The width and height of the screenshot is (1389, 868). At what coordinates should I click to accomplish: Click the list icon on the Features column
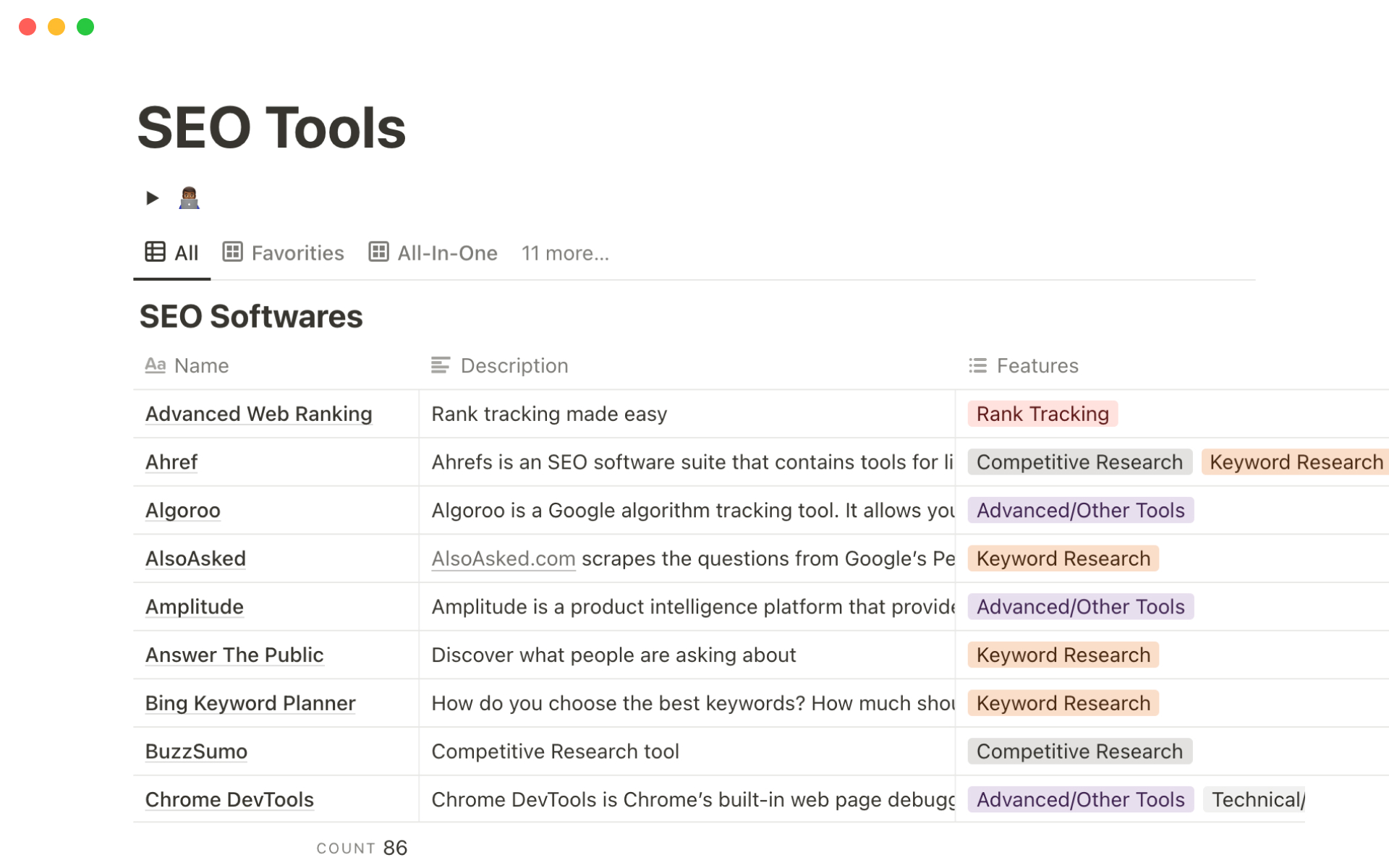977,365
